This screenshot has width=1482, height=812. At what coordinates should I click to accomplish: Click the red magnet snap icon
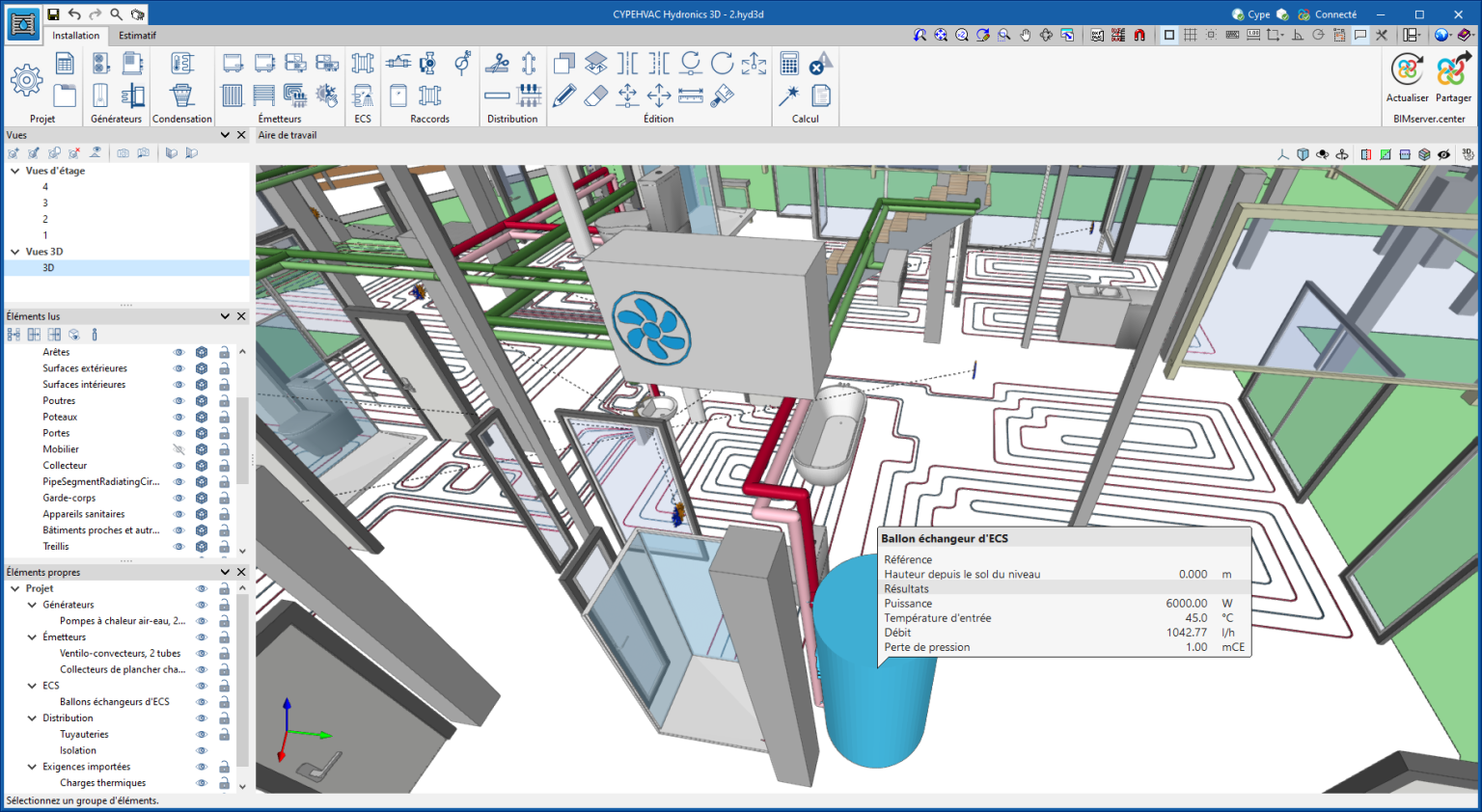[x=1139, y=35]
